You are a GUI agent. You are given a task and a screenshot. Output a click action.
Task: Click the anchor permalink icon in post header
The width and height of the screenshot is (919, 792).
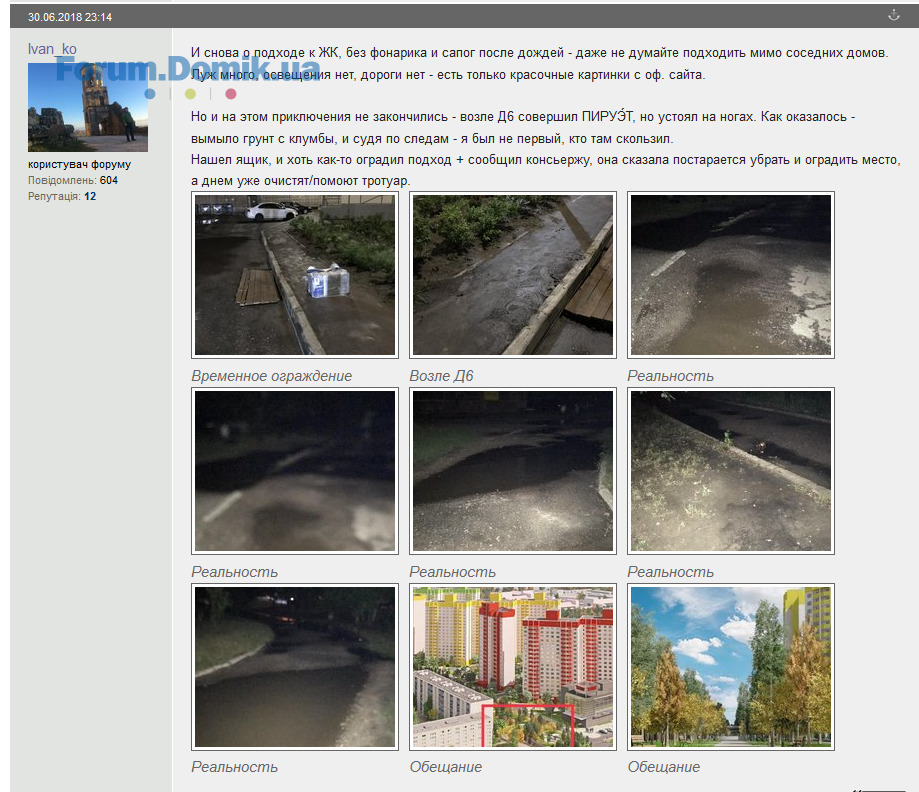pos(893,15)
